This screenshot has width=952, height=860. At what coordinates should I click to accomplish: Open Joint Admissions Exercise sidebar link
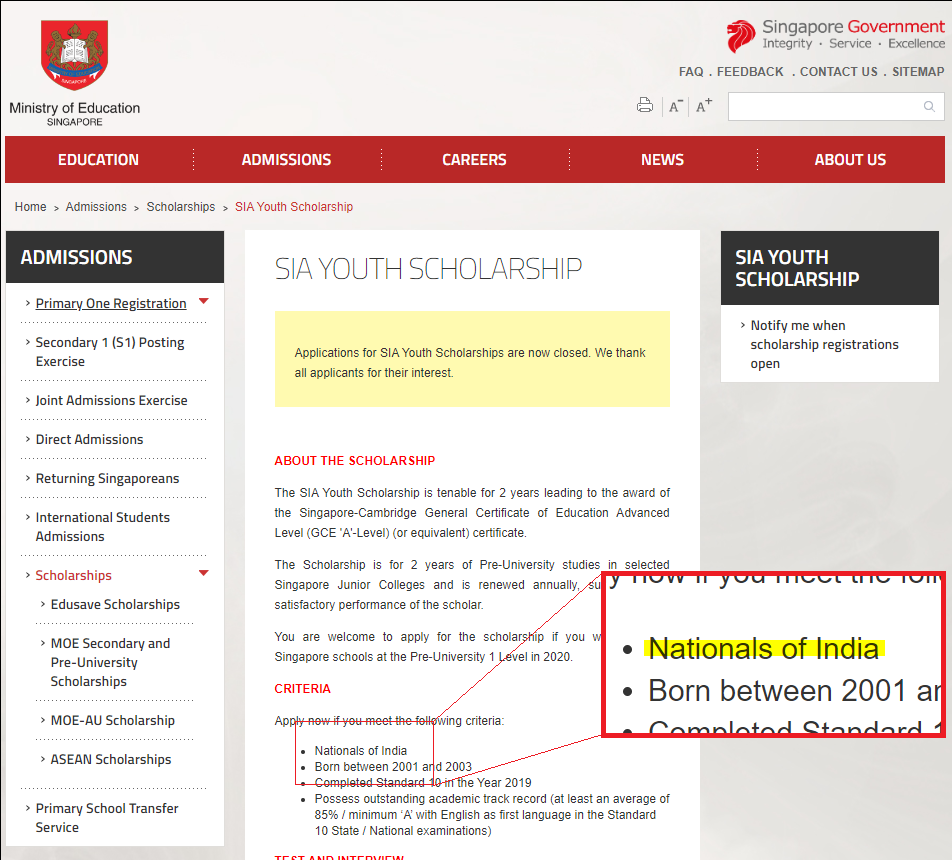tap(111, 400)
